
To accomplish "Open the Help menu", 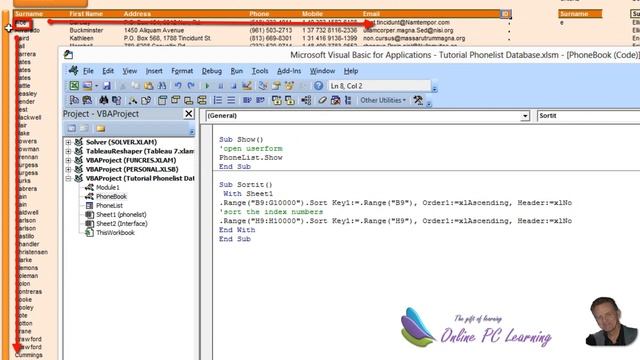I will 351,71.
